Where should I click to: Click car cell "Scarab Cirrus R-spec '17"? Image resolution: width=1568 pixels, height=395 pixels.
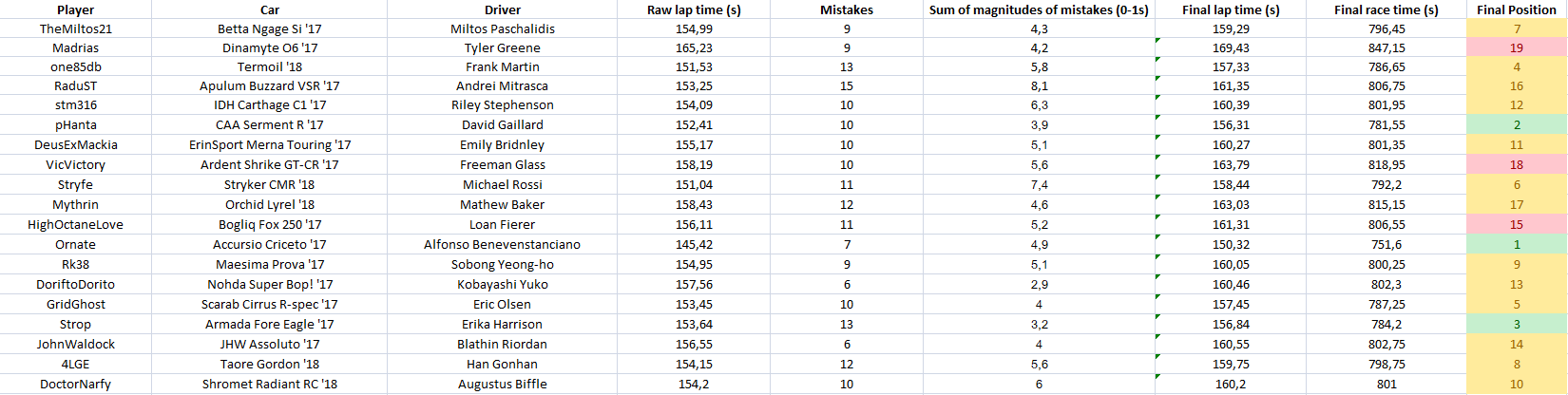pyautogui.click(x=270, y=304)
